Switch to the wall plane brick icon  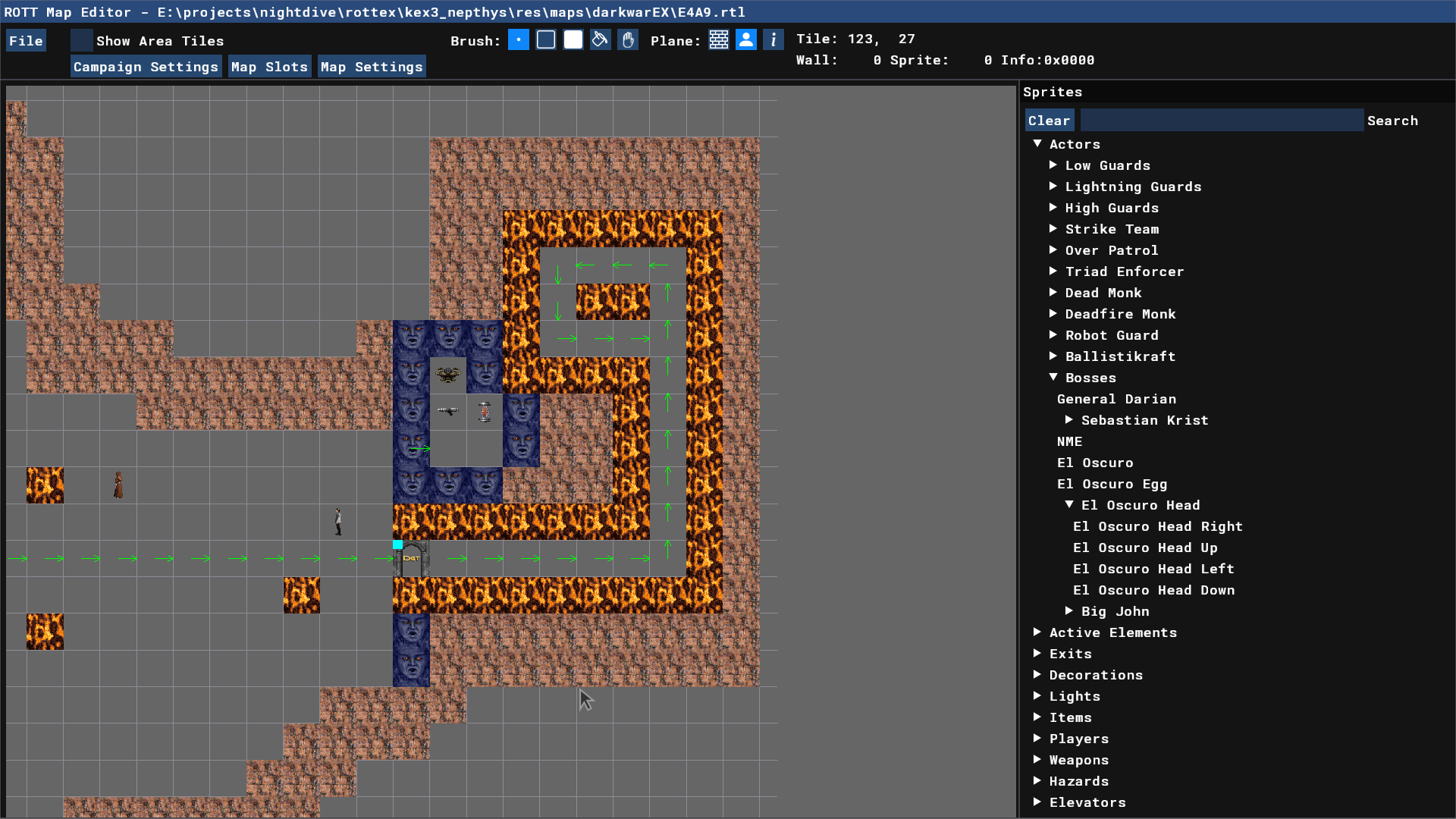[x=719, y=40]
